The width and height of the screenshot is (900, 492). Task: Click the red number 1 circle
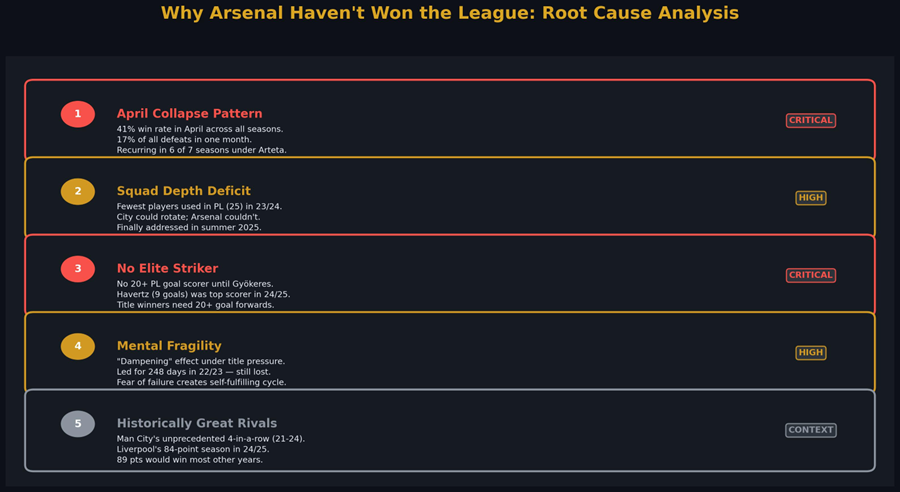[x=78, y=114]
